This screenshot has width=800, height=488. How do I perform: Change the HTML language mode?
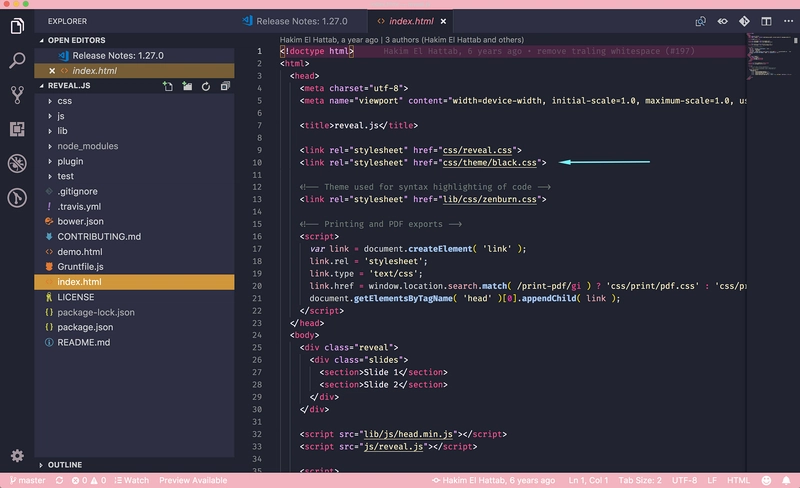pos(738,480)
